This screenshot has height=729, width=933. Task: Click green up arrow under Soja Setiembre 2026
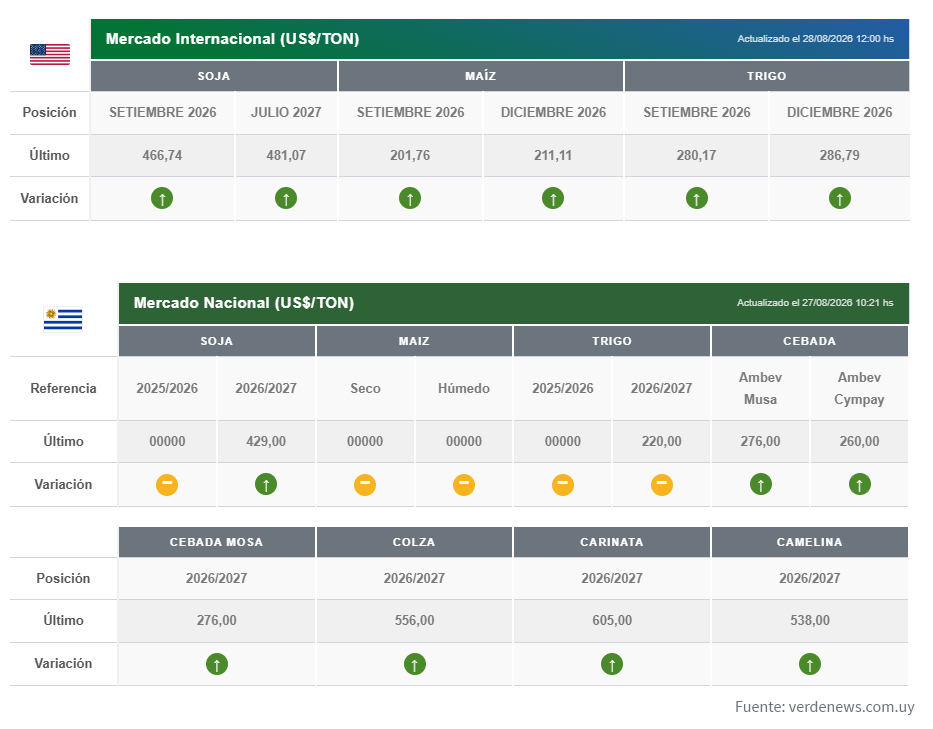pyautogui.click(x=162, y=198)
